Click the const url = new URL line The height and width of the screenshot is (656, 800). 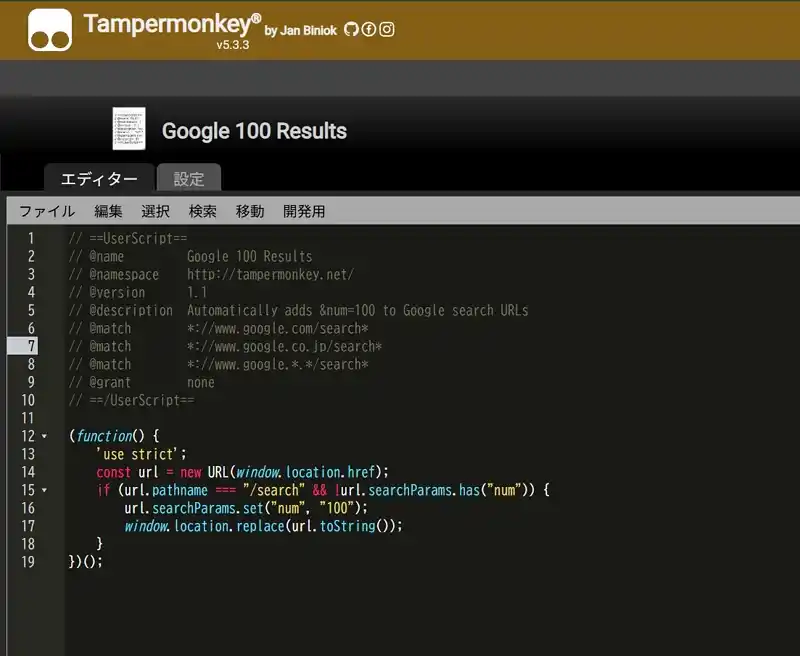click(x=242, y=472)
